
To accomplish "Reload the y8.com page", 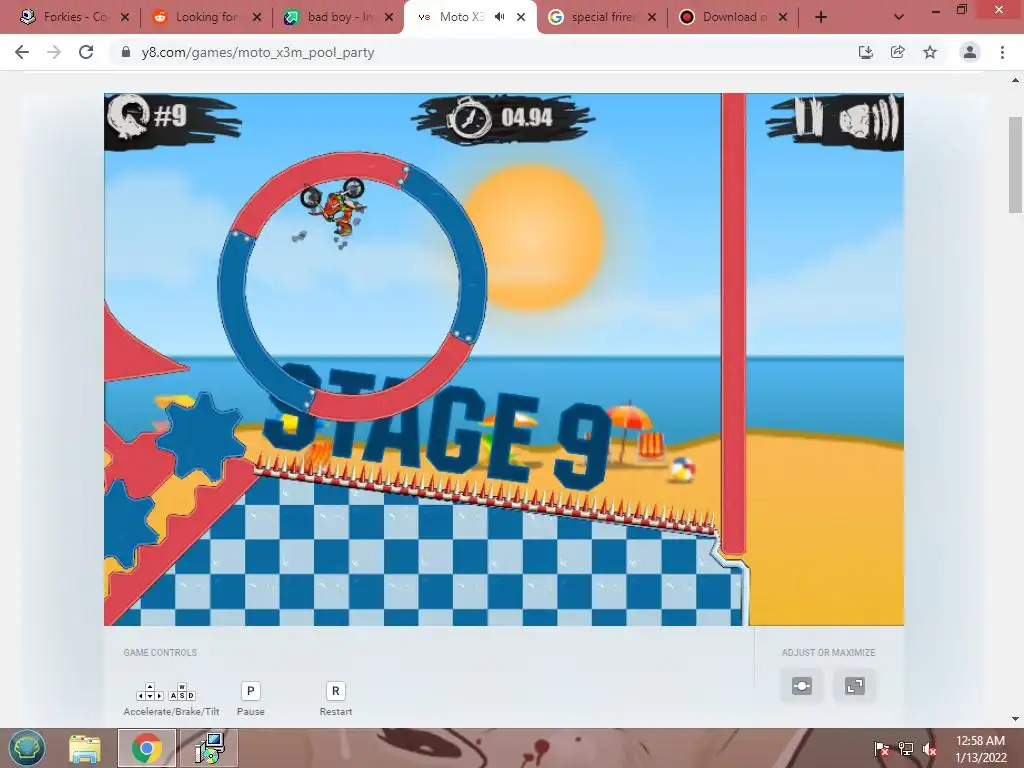I will point(86,52).
